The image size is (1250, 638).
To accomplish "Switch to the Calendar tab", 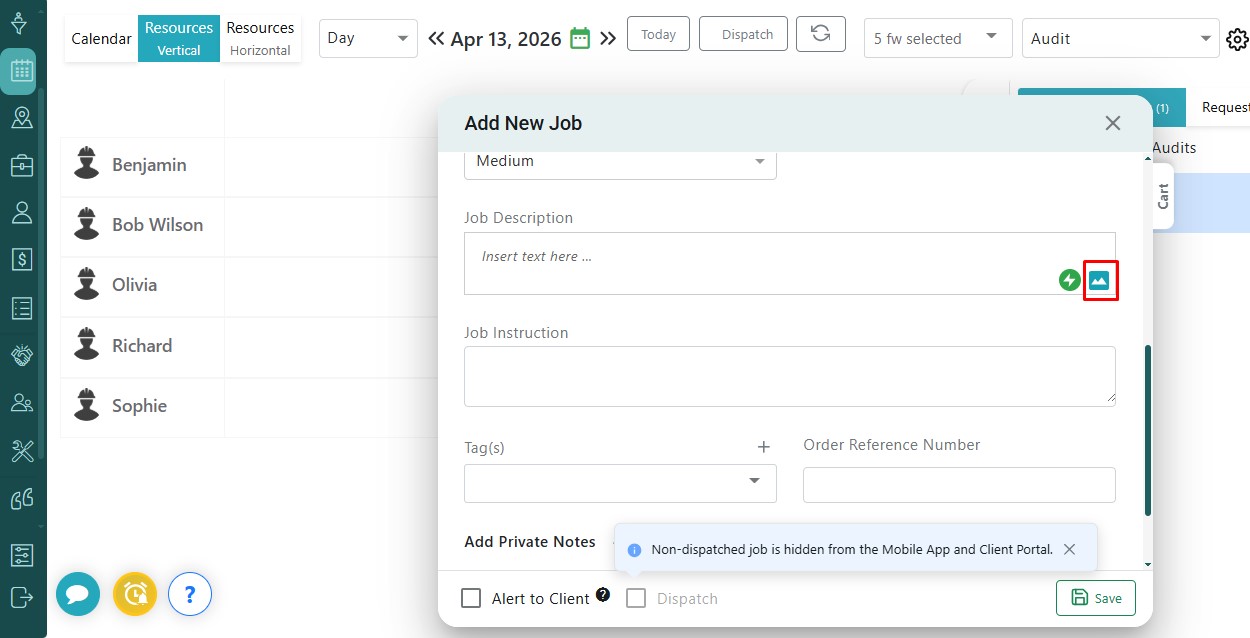I will tap(101, 39).
